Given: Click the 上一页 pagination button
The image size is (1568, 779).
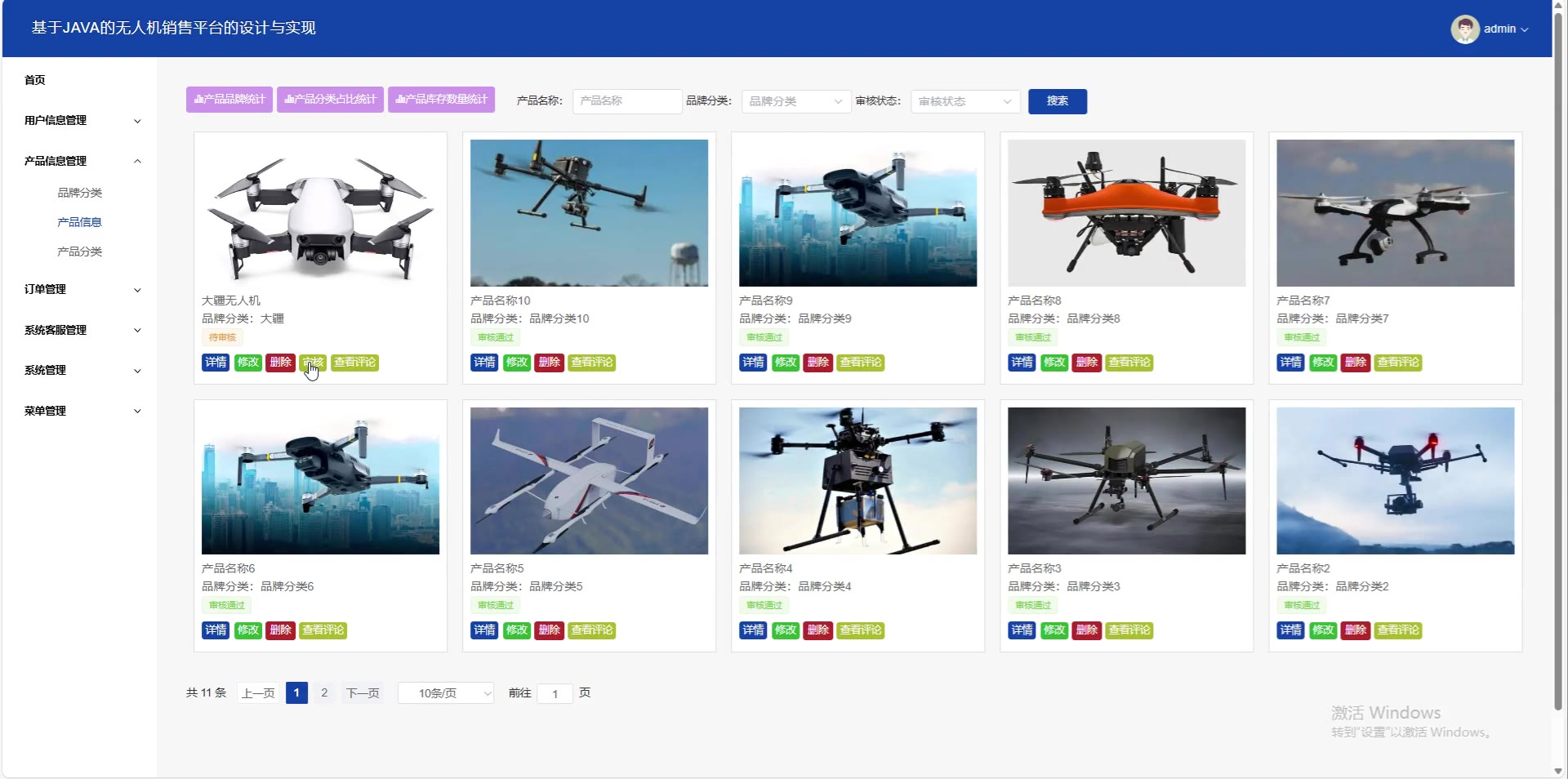Looking at the screenshot, I should 258,693.
